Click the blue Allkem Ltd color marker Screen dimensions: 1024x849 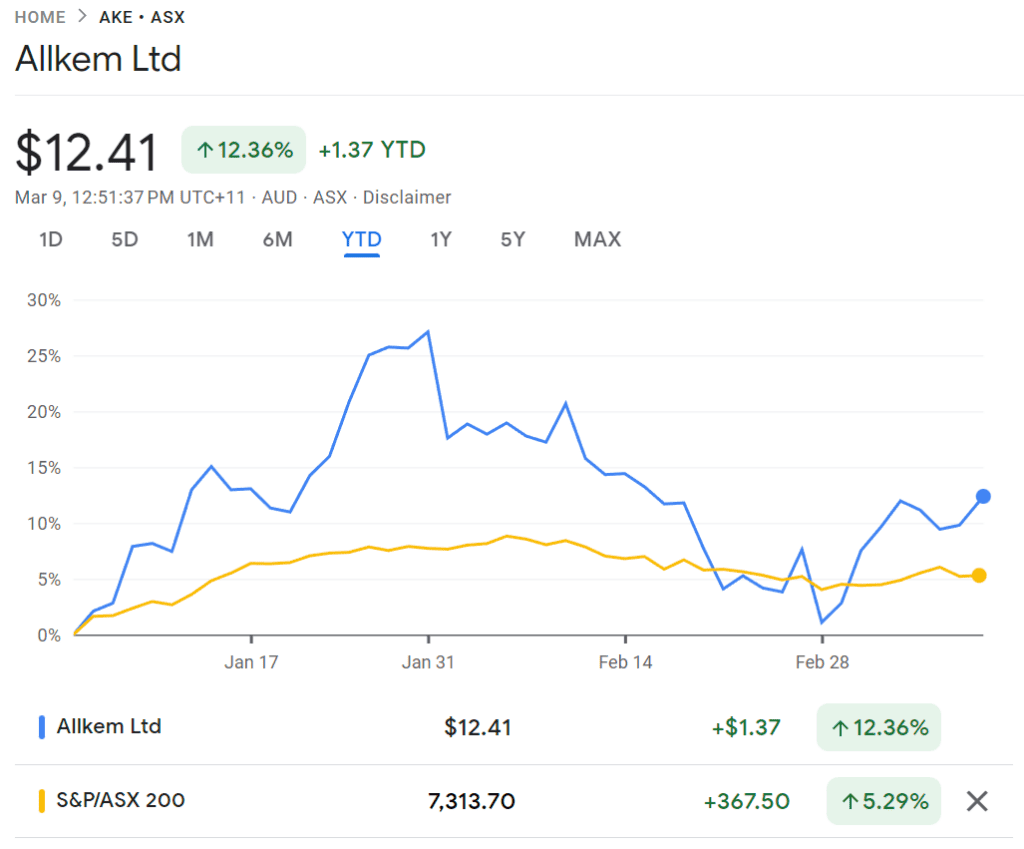42,727
